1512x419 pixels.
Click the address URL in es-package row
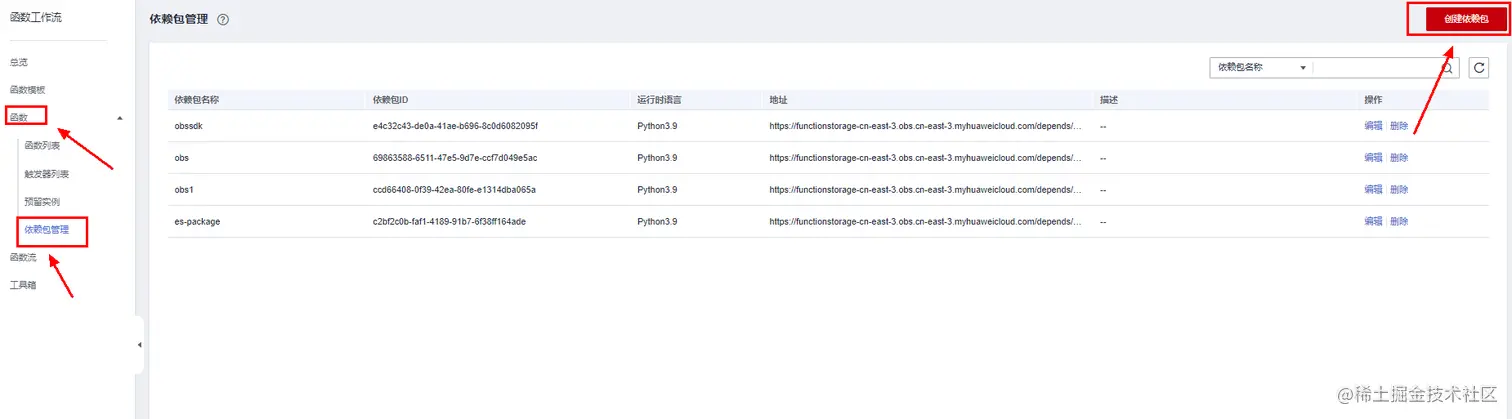925,221
